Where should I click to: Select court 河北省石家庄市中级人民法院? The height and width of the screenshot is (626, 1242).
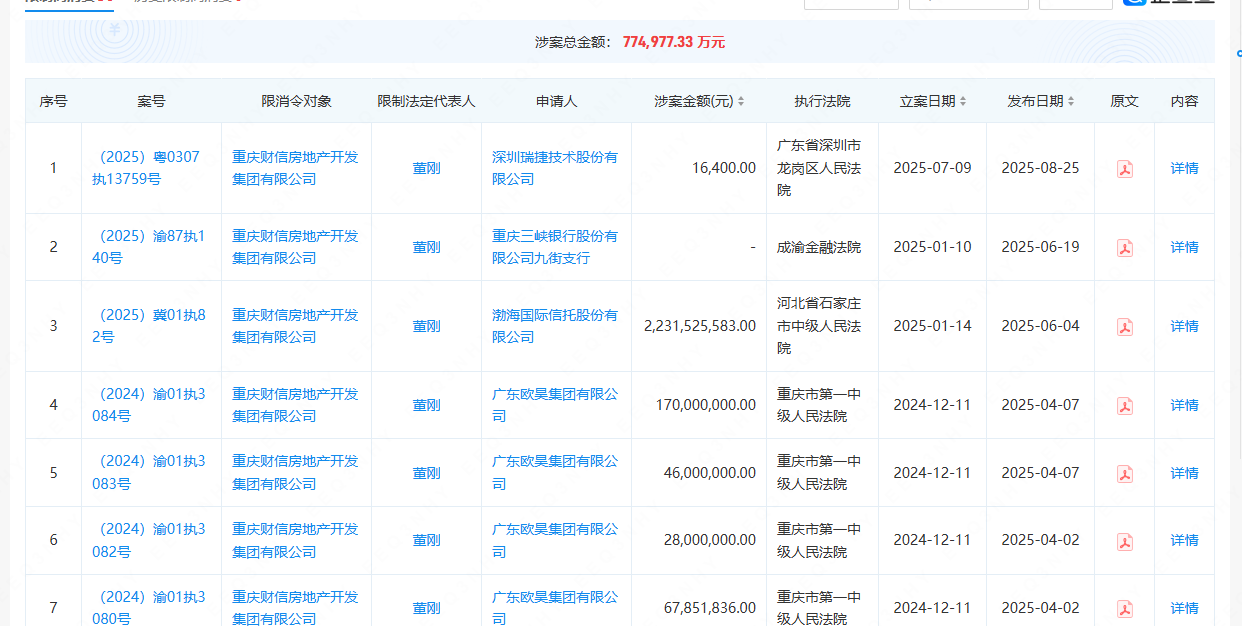pyautogui.click(x=819, y=326)
